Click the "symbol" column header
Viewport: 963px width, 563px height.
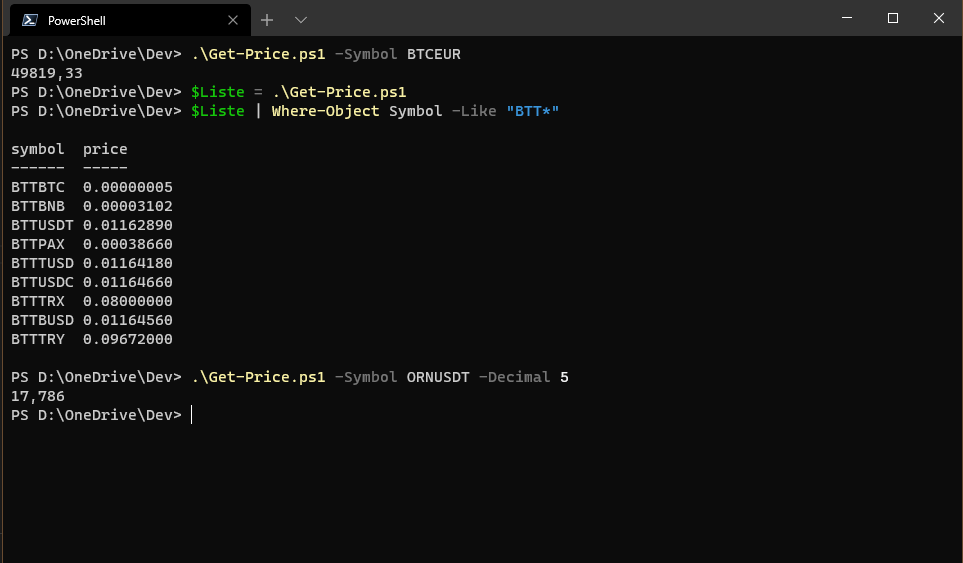37,149
